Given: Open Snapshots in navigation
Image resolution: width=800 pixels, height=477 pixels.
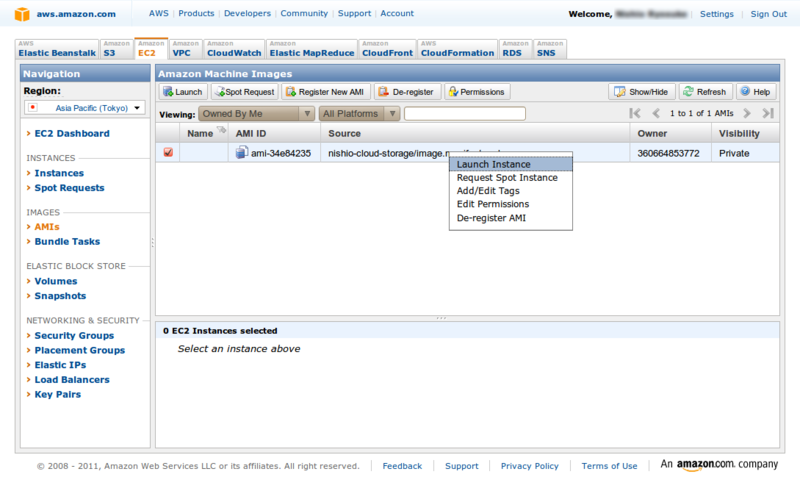Looking at the screenshot, I should tap(60, 296).
